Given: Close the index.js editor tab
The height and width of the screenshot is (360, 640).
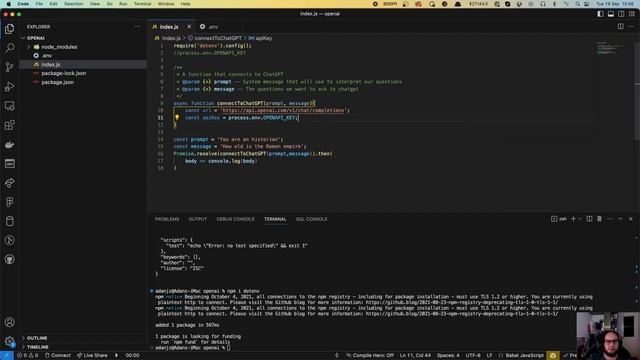Looking at the screenshot, I should click(189, 27).
